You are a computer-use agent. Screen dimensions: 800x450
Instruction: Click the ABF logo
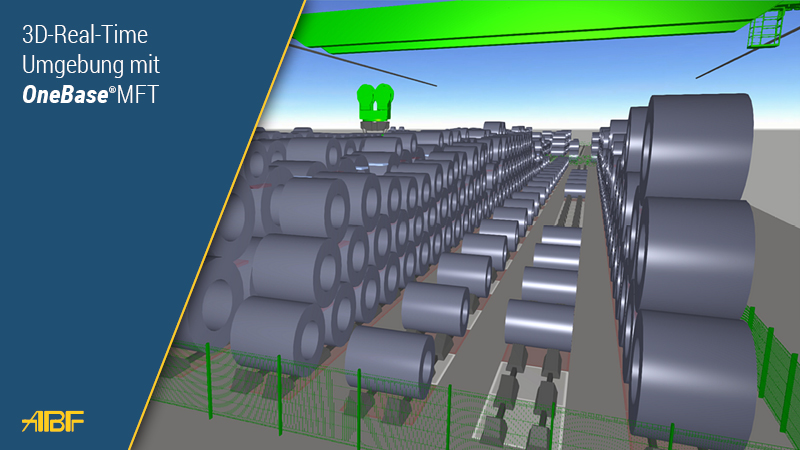53,421
